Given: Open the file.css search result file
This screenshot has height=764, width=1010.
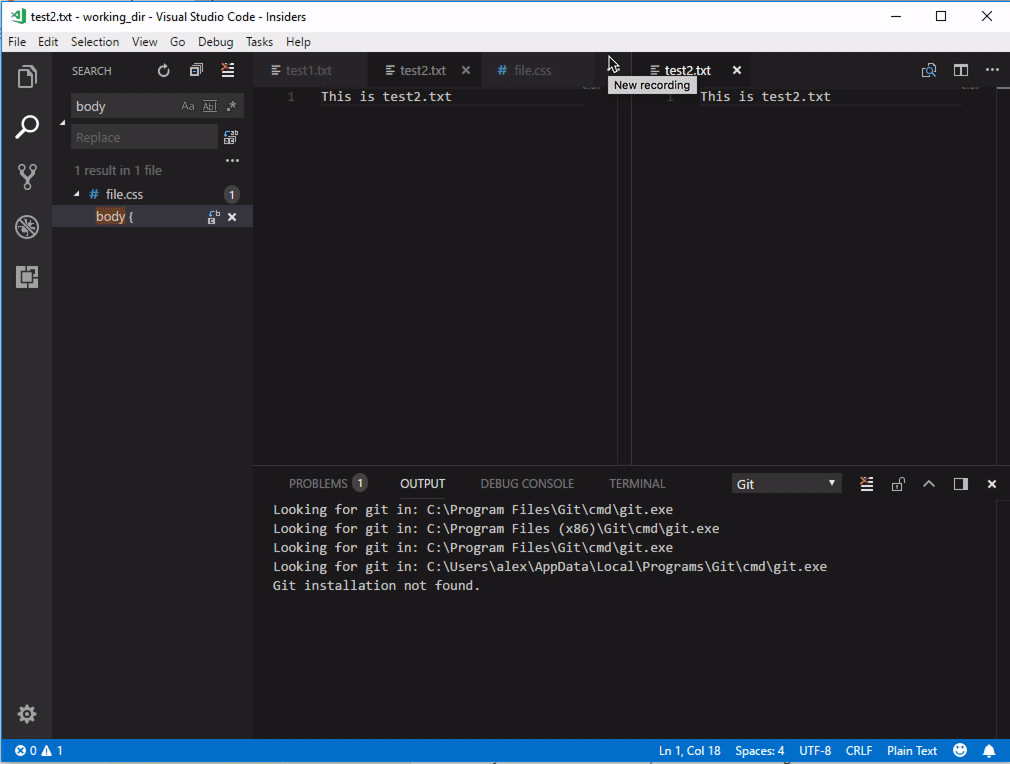Looking at the screenshot, I should click(x=124, y=194).
